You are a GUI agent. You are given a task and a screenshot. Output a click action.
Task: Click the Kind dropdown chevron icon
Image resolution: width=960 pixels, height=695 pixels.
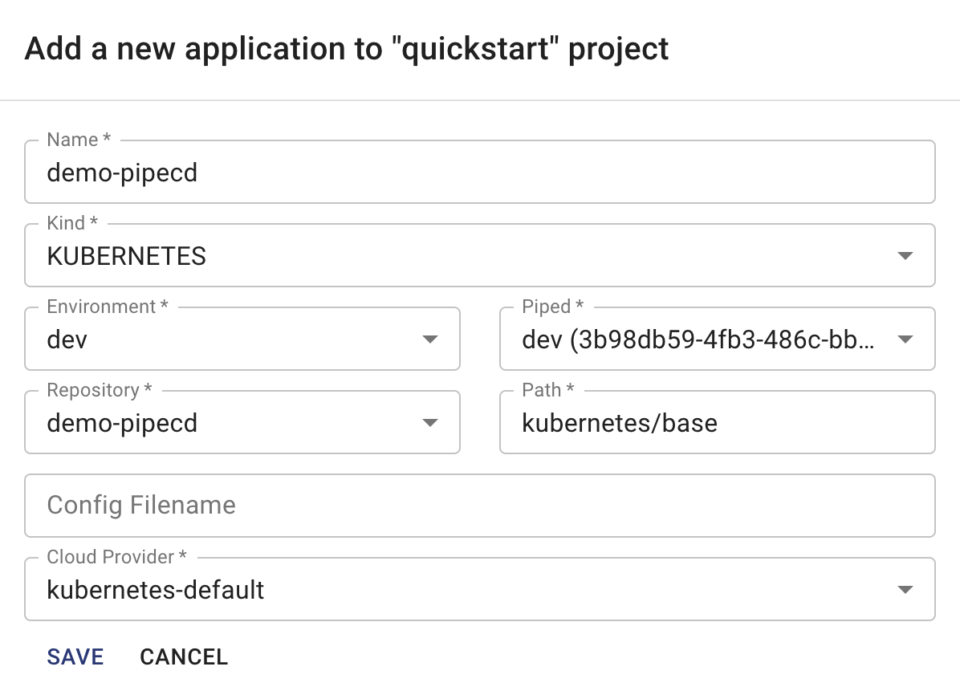[x=906, y=255]
